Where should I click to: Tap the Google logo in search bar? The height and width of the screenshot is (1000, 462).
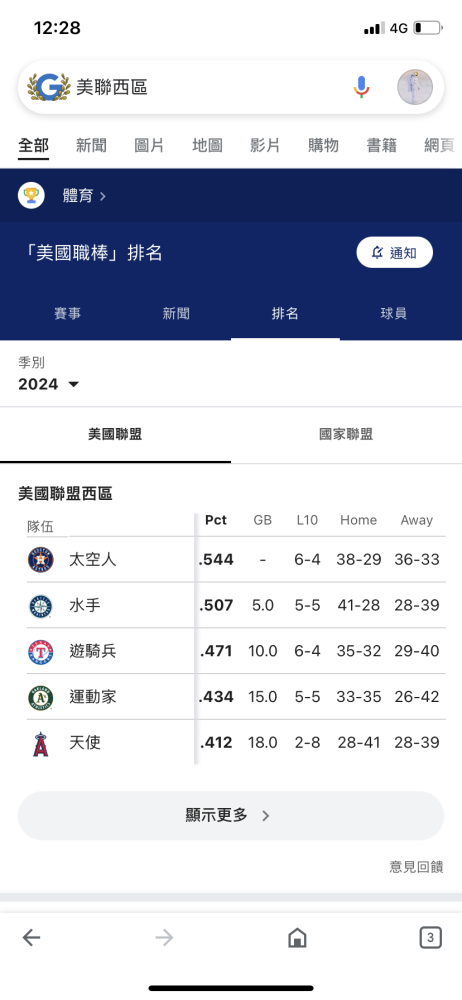48,87
